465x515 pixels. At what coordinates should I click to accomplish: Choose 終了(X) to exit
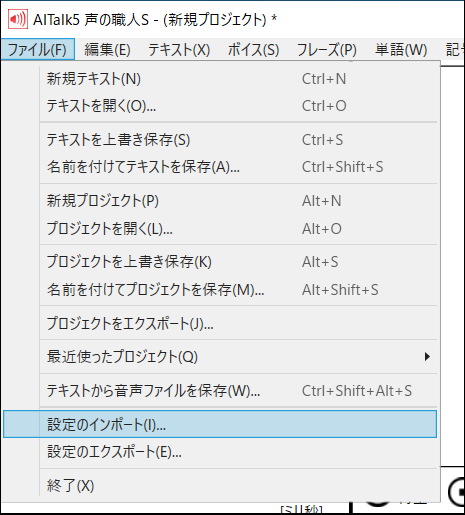[x=220, y=486]
